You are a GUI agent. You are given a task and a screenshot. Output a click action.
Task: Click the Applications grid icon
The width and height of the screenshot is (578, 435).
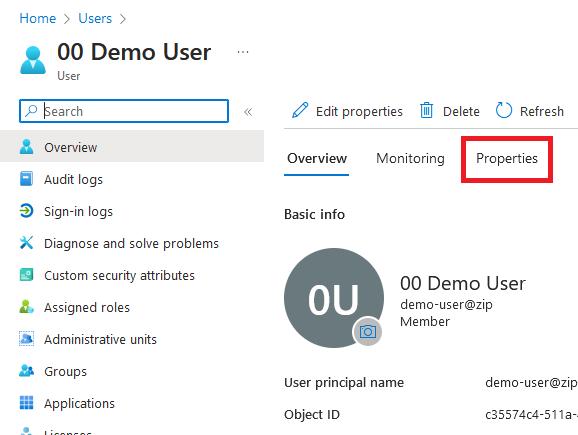[x=26, y=403]
